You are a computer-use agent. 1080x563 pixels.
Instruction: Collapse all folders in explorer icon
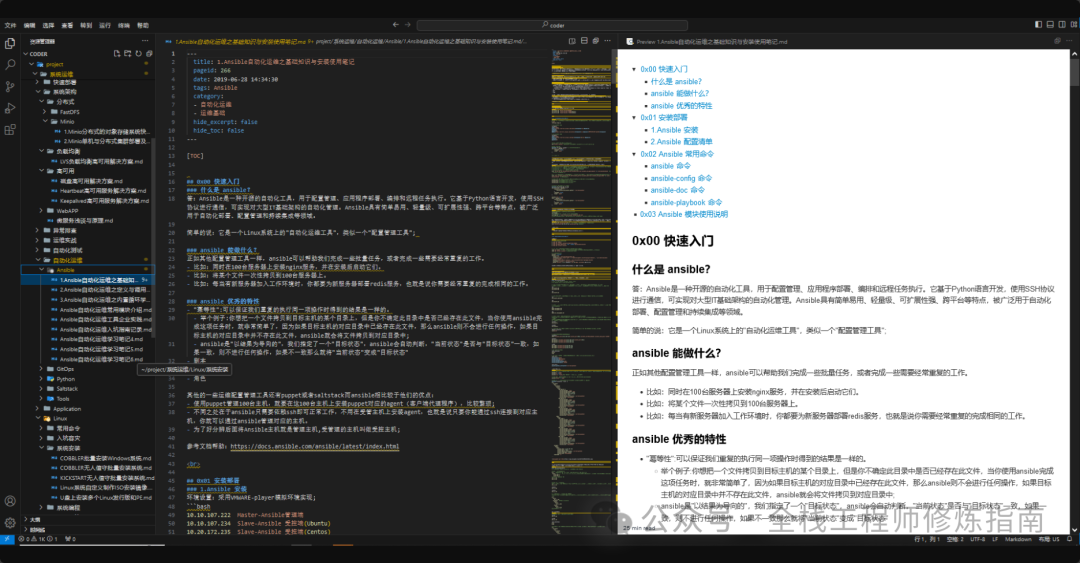tap(149, 54)
